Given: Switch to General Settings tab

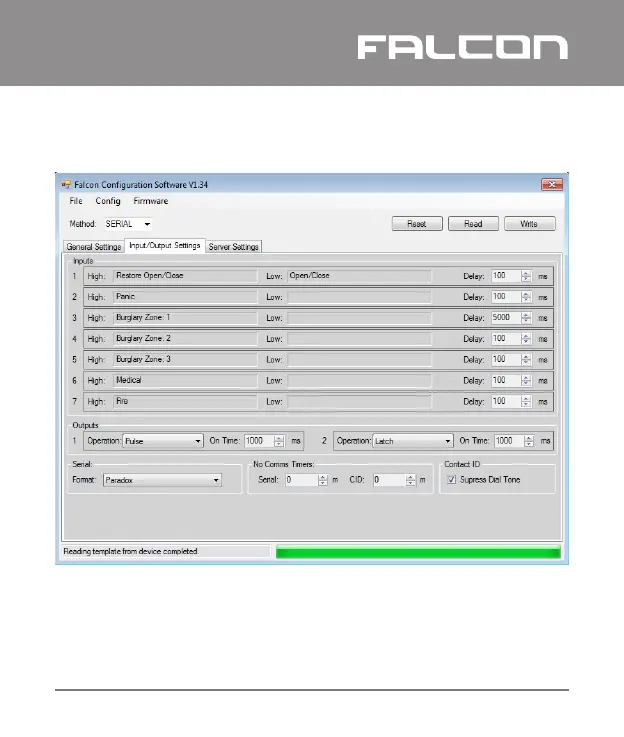Looking at the screenshot, I should (94, 247).
